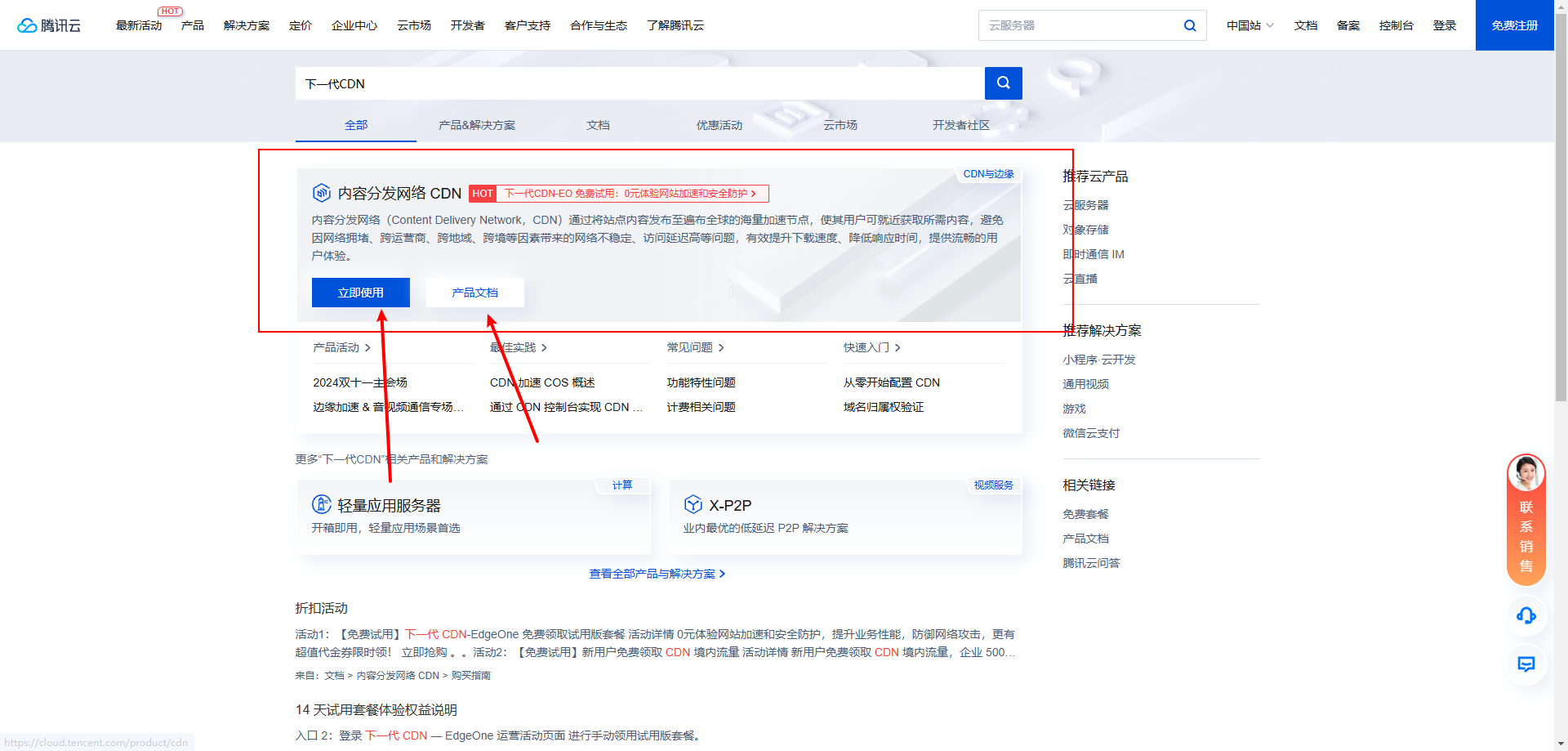Image resolution: width=1568 pixels, height=751 pixels.
Task: Open the 产品 top menu
Action: point(193,25)
